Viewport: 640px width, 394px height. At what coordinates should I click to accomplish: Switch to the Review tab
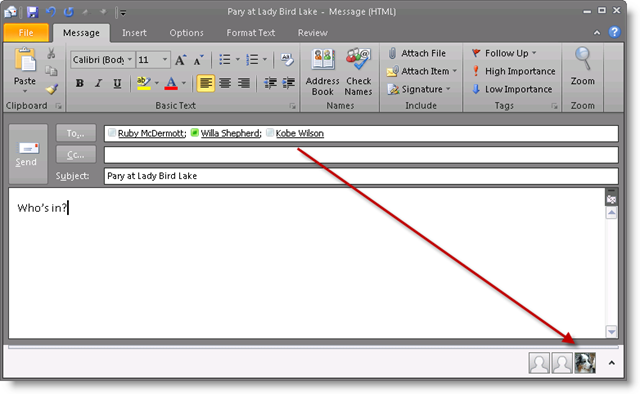pyautogui.click(x=313, y=33)
